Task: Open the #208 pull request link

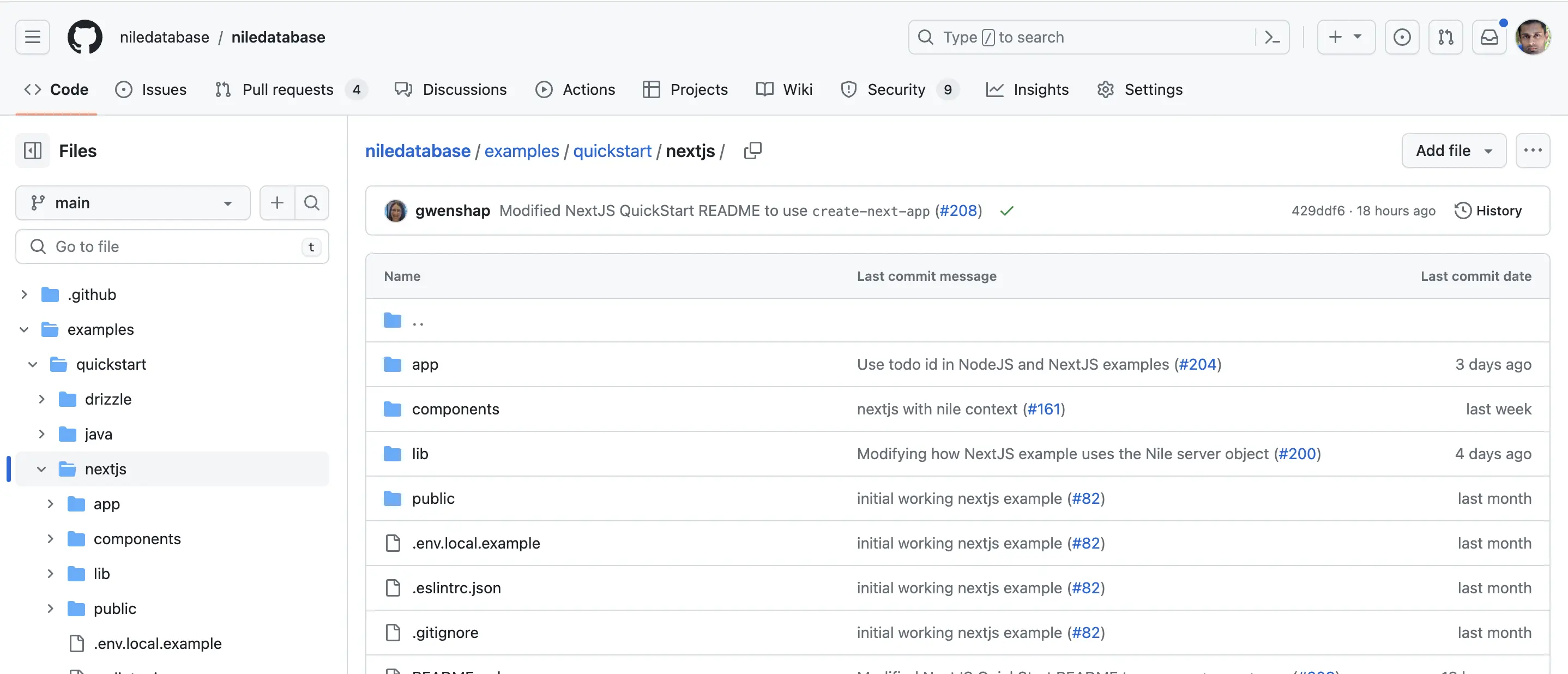Action: click(x=958, y=210)
